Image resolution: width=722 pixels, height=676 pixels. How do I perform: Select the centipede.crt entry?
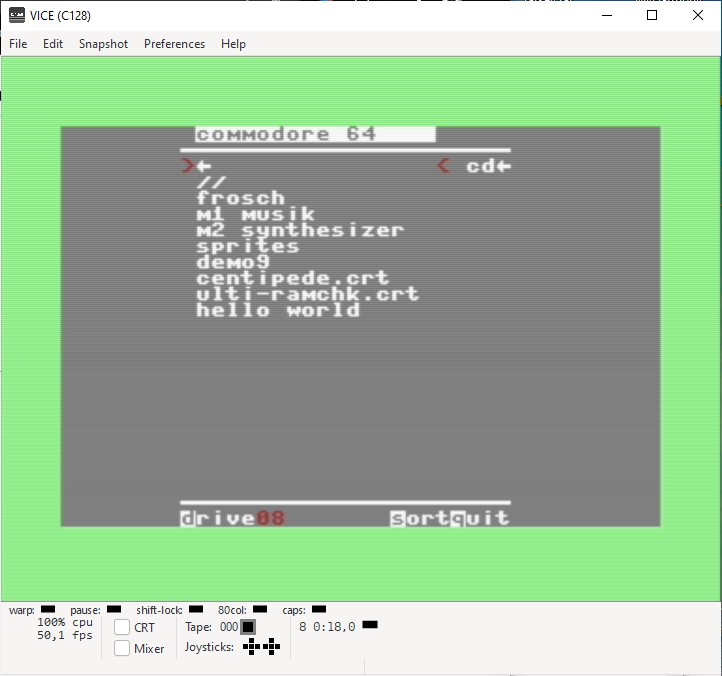pos(292,278)
